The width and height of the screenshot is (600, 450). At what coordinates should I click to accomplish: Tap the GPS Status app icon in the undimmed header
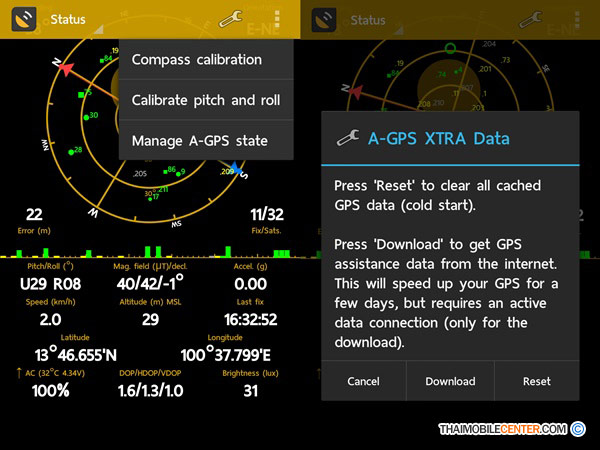pyautogui.click(x=22, y=19)
